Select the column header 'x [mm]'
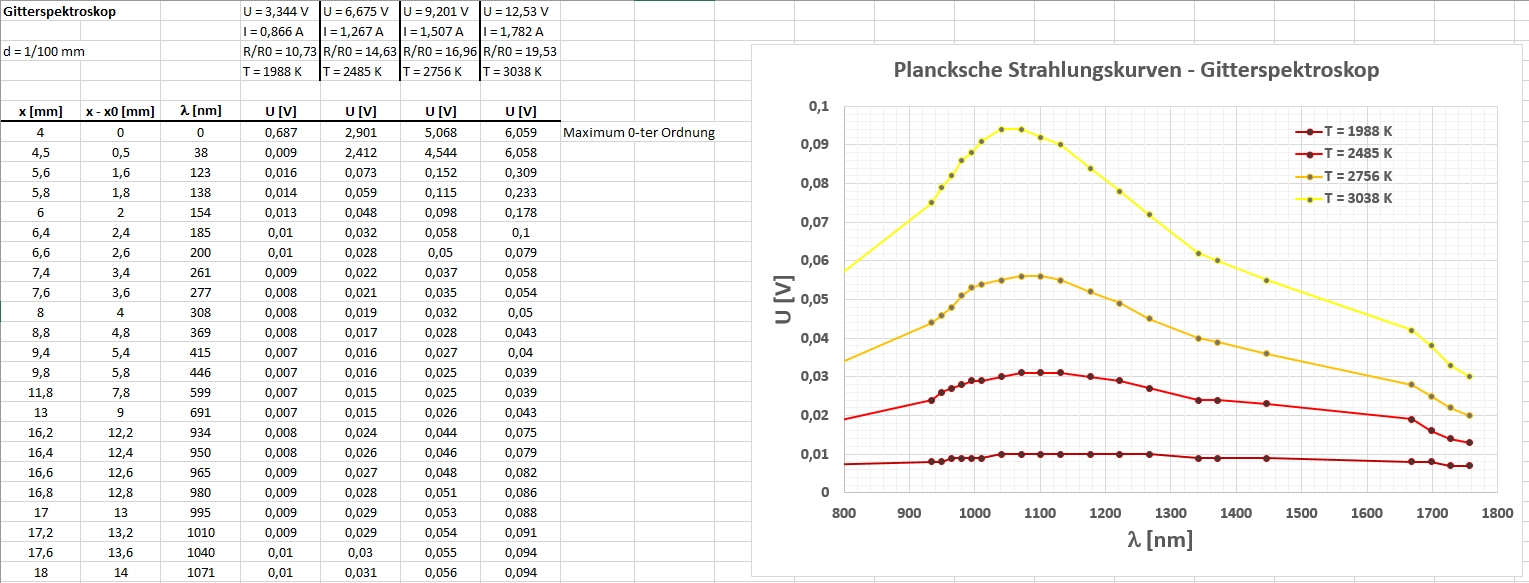 pyautogui.click(x=40, y=112)
